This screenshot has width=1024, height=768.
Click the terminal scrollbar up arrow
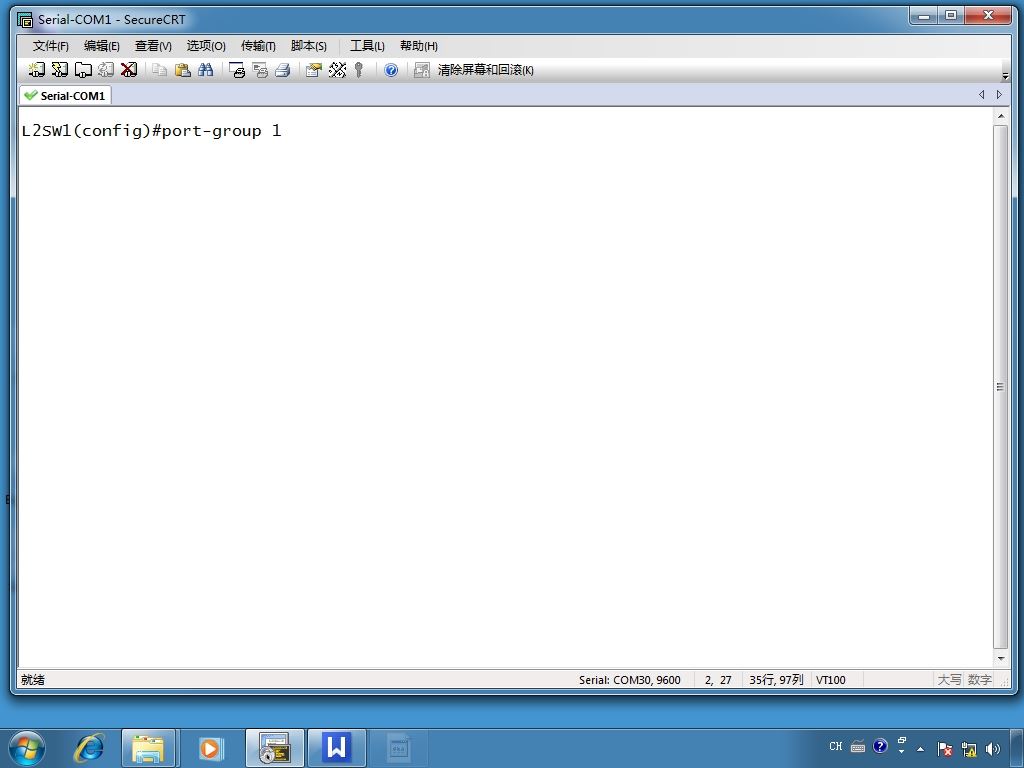pos(1000,116)
